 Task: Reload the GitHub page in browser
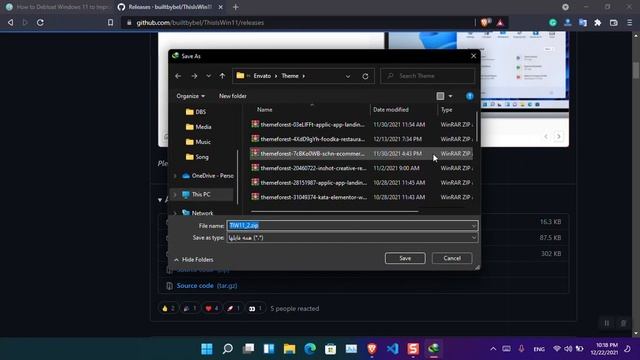[x=40, y=22]
